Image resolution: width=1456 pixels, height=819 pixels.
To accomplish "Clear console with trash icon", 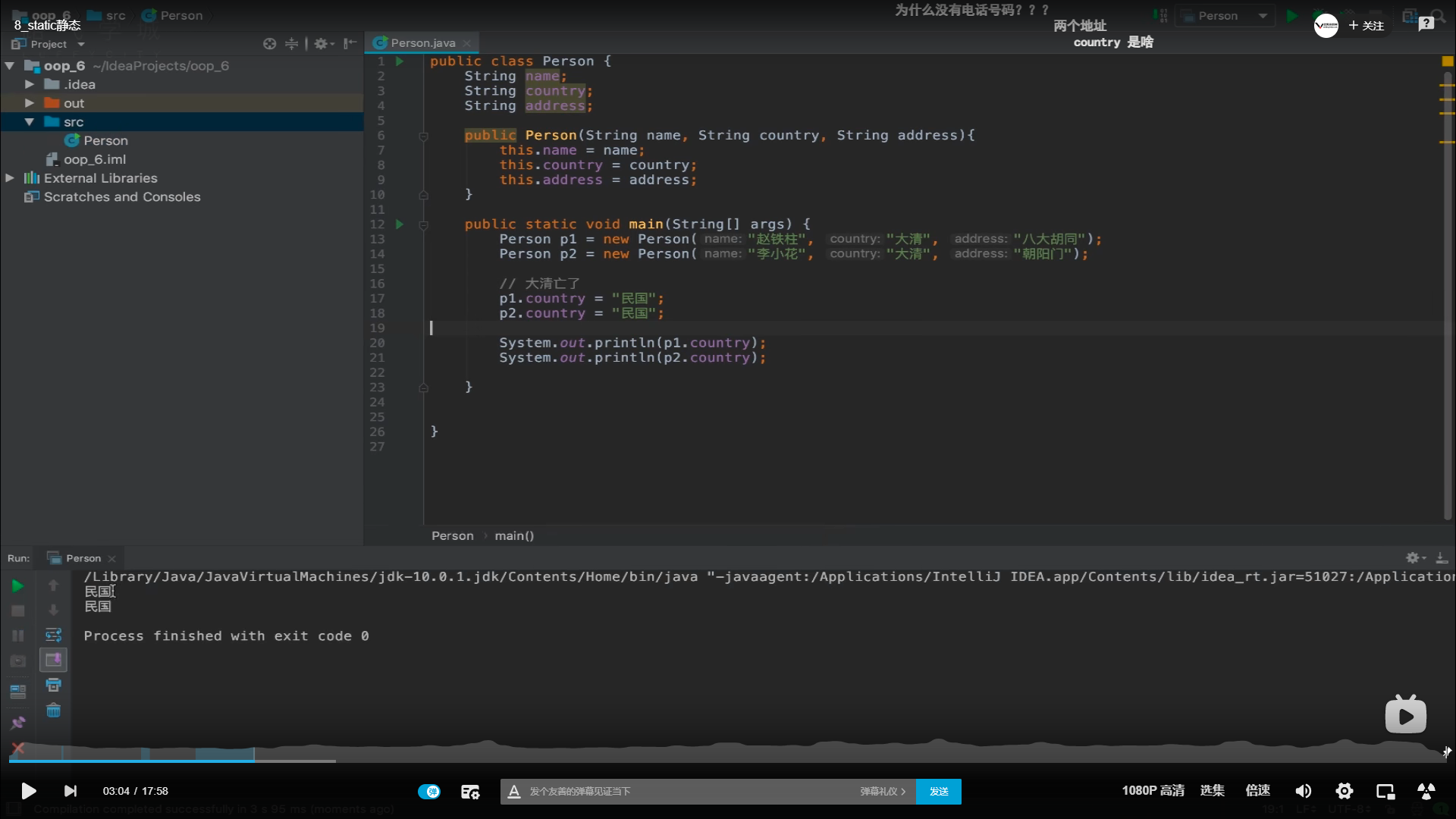I will 53,711.
